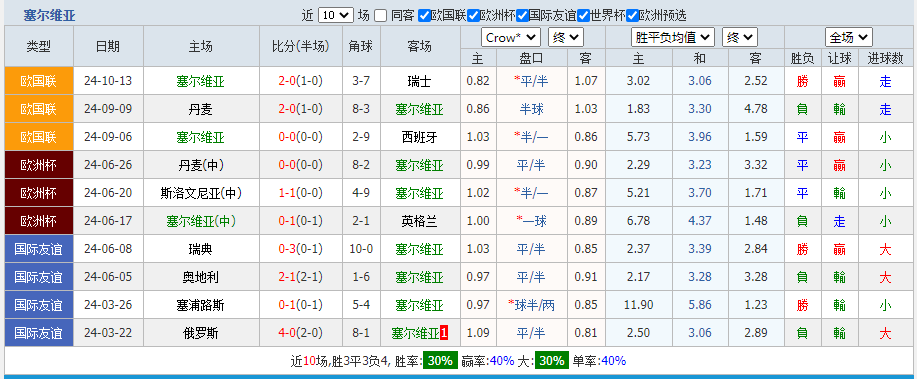The width and height of the screenshot is (917, 379).
Task: Click 西班牙 away team name
Action: point(419,137)
